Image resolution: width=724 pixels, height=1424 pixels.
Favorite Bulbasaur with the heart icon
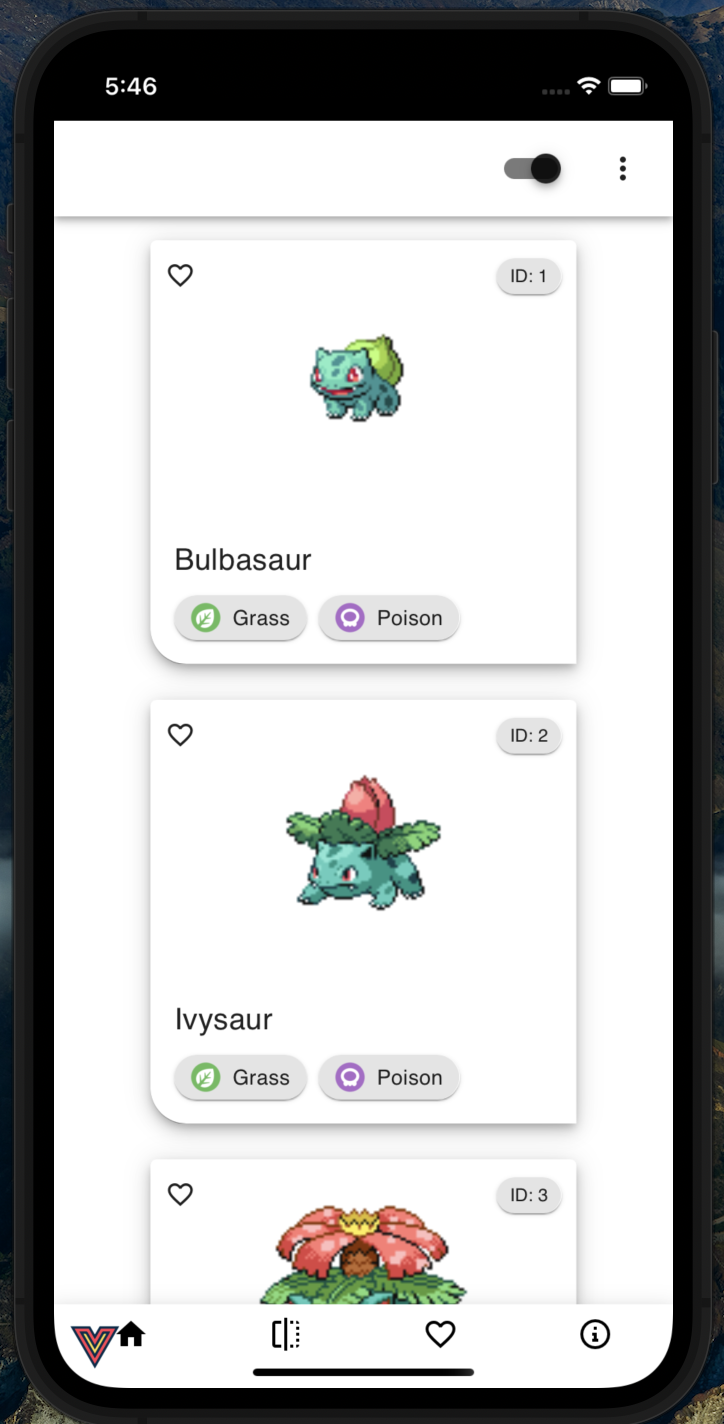pos(180,275)
